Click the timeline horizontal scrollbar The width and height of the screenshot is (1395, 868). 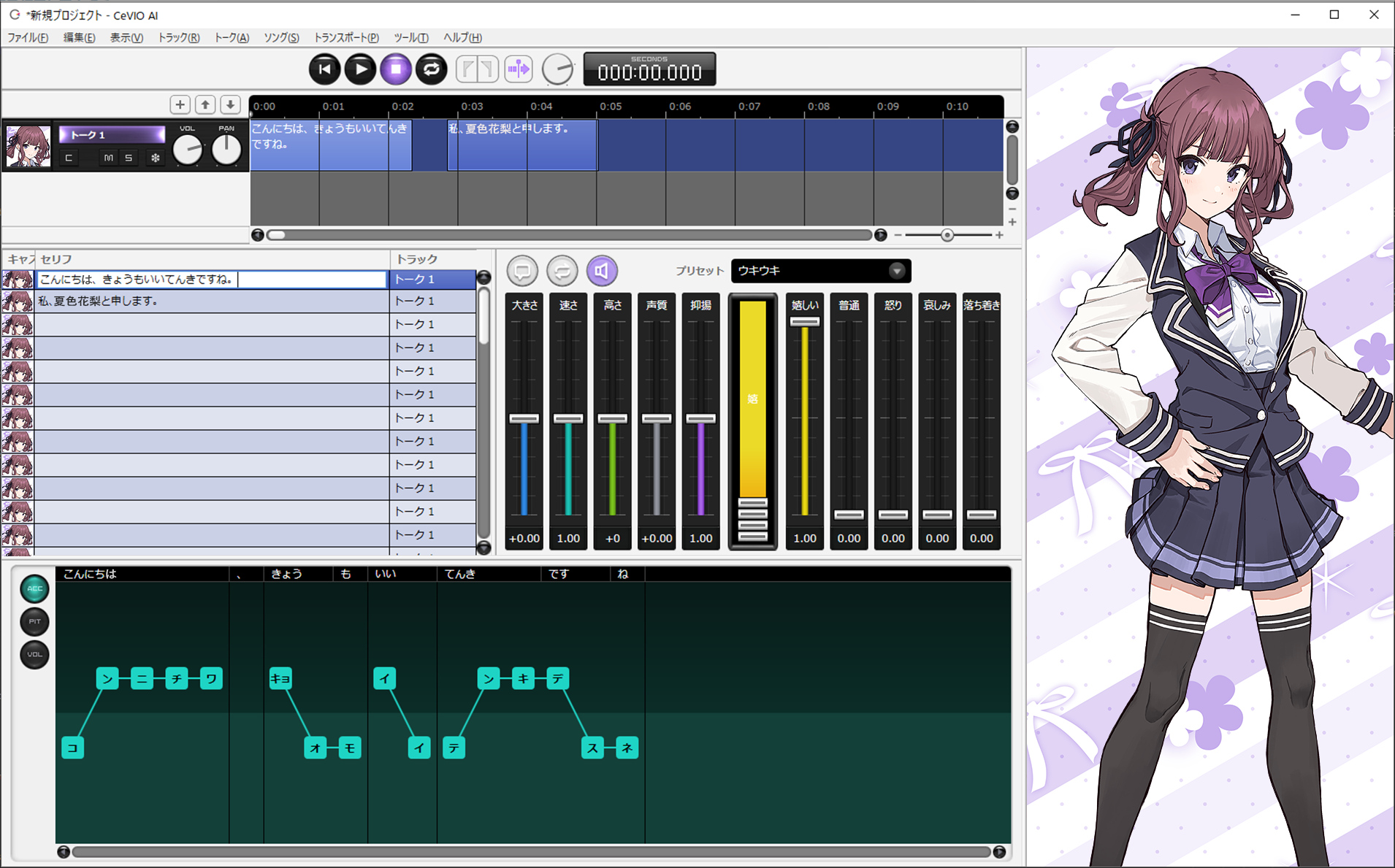pos(570,235)
